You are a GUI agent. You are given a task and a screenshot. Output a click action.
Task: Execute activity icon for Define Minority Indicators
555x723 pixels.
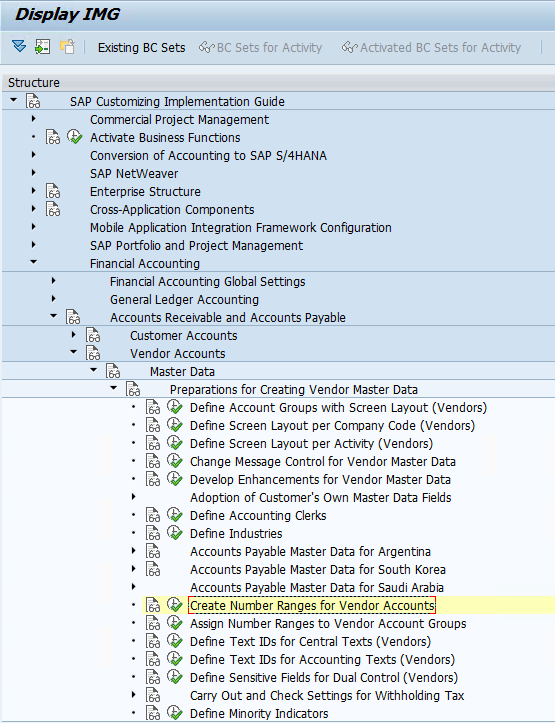175,713
